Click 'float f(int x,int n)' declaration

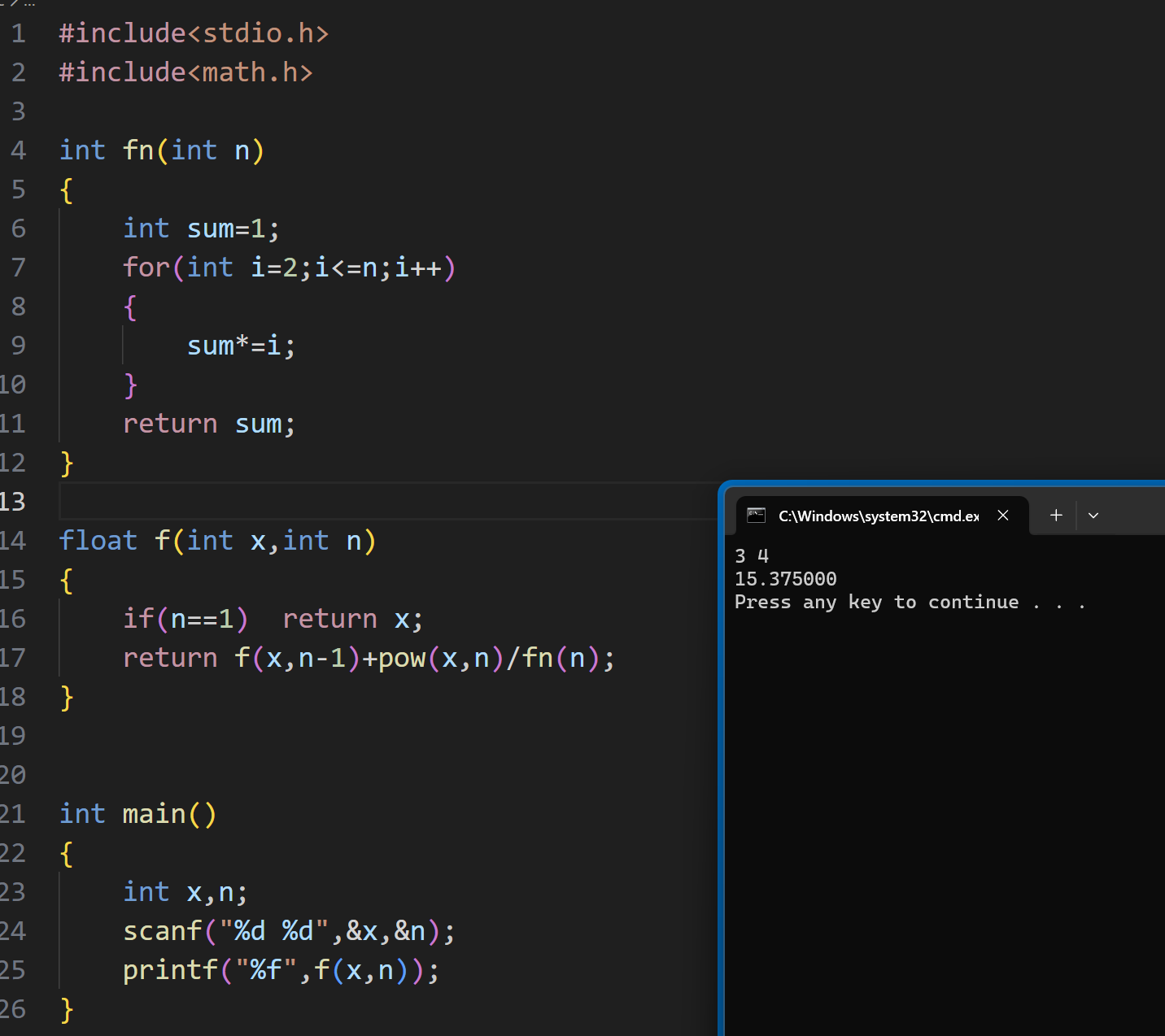[217, 541]
